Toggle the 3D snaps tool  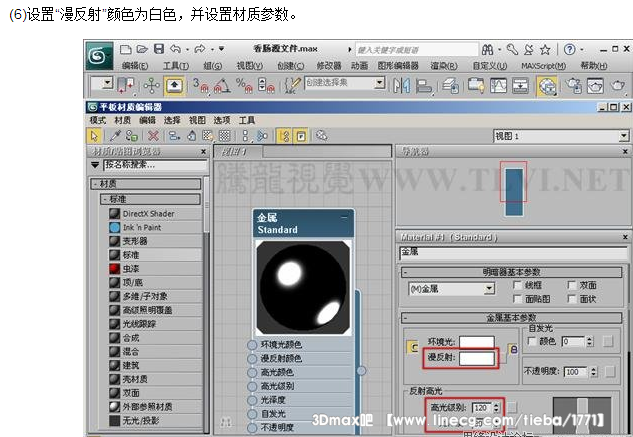(201, 85)
